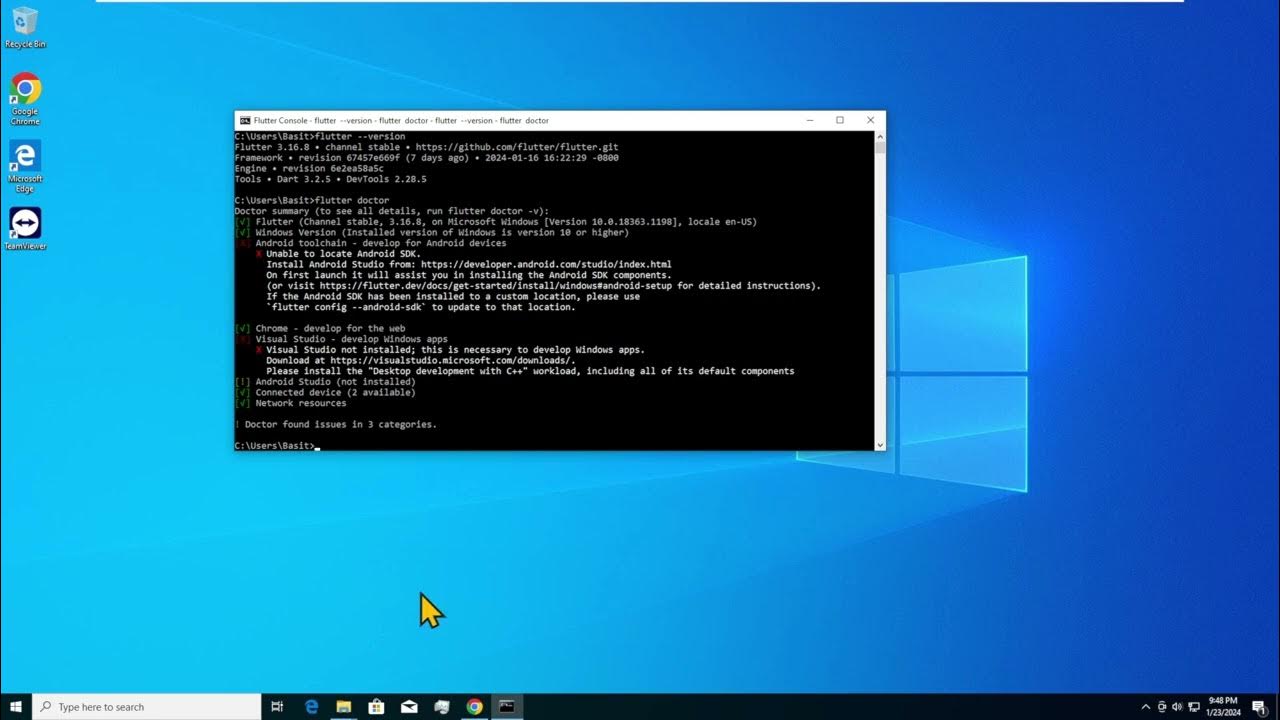Open Task View from the taskbar

coord(278,707)
